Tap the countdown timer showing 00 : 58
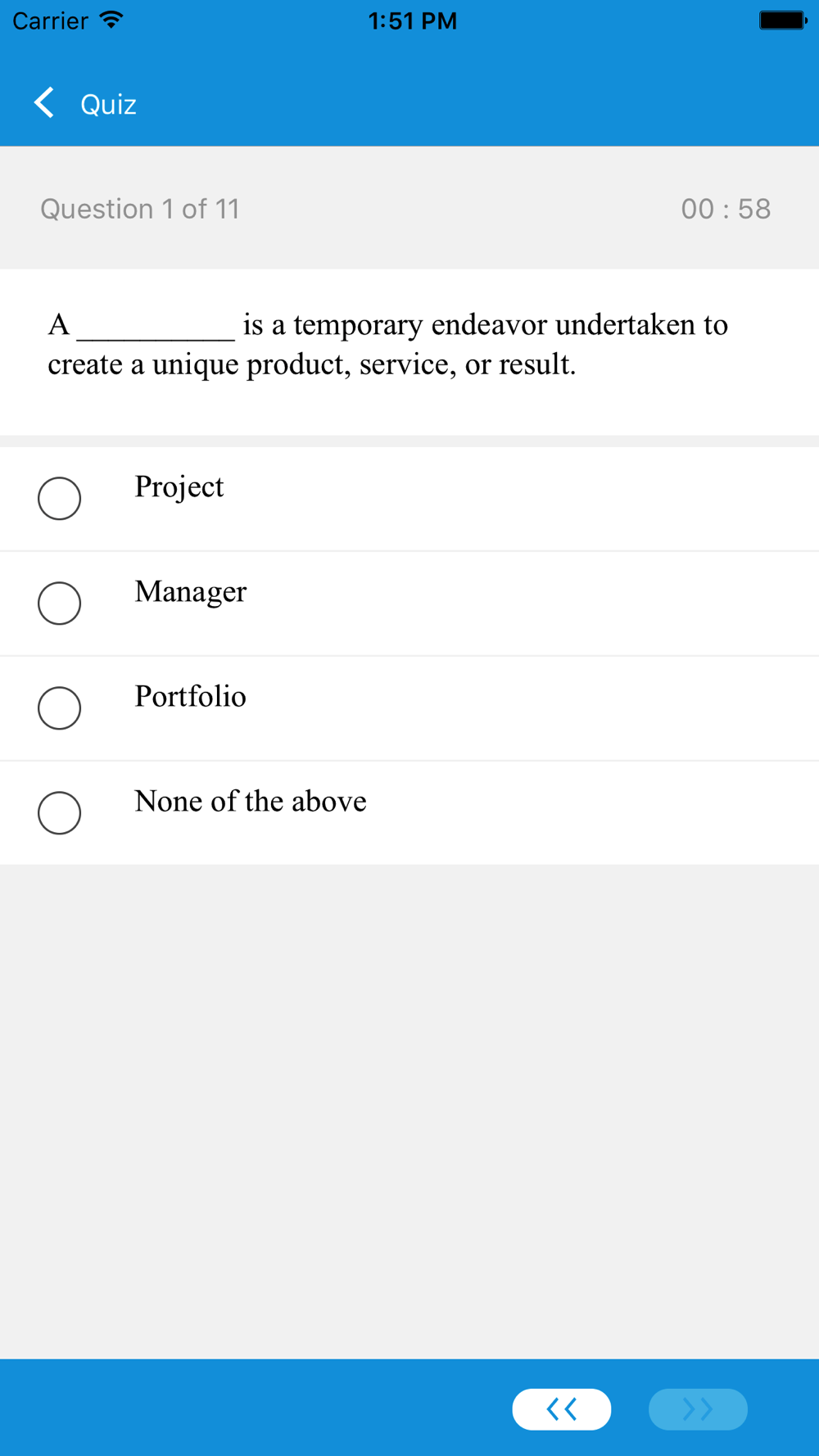This screenshot has width=819, height=1456. click(x=726, y=209)
